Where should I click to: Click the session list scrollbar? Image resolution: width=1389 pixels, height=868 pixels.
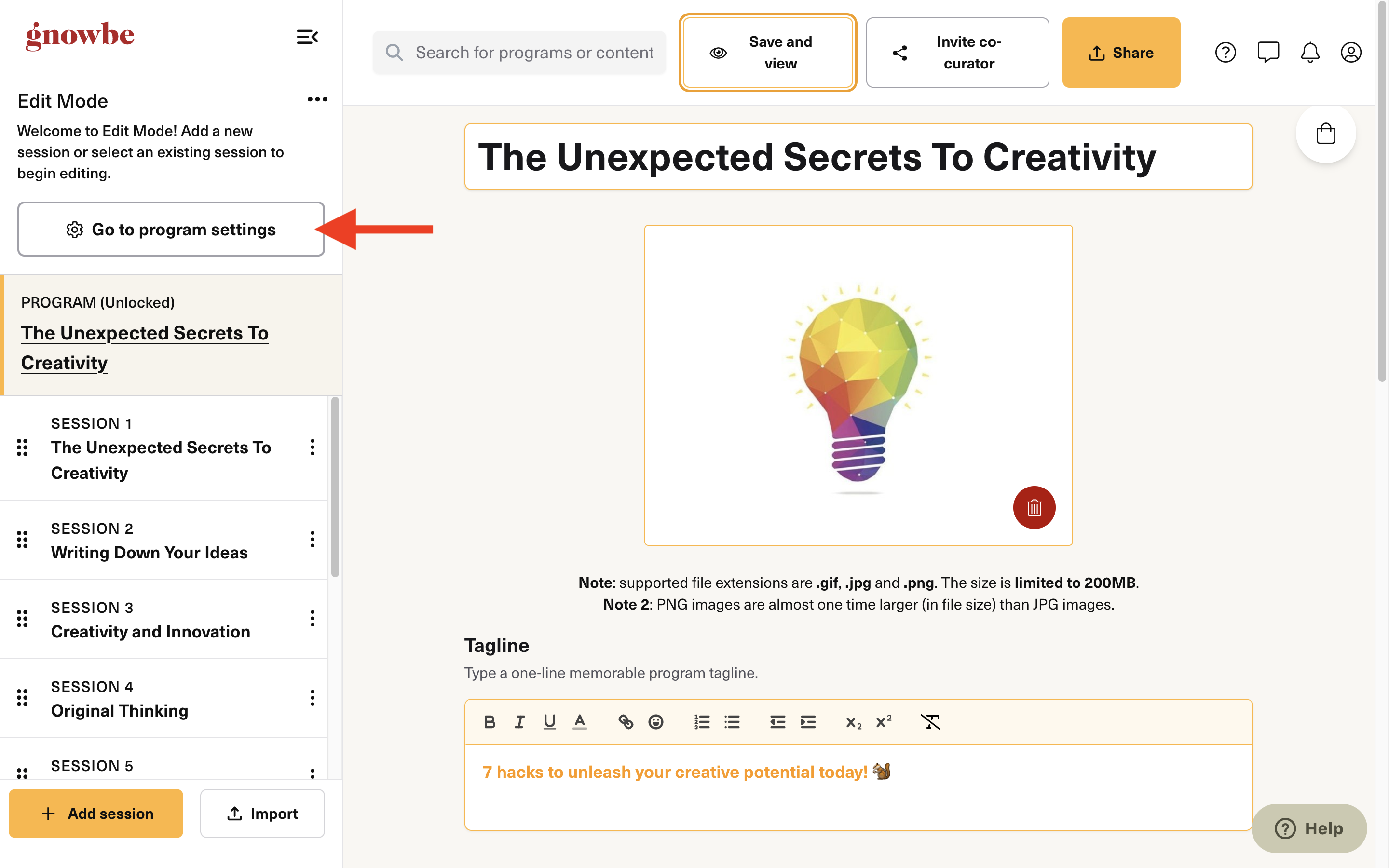(335, 487)
